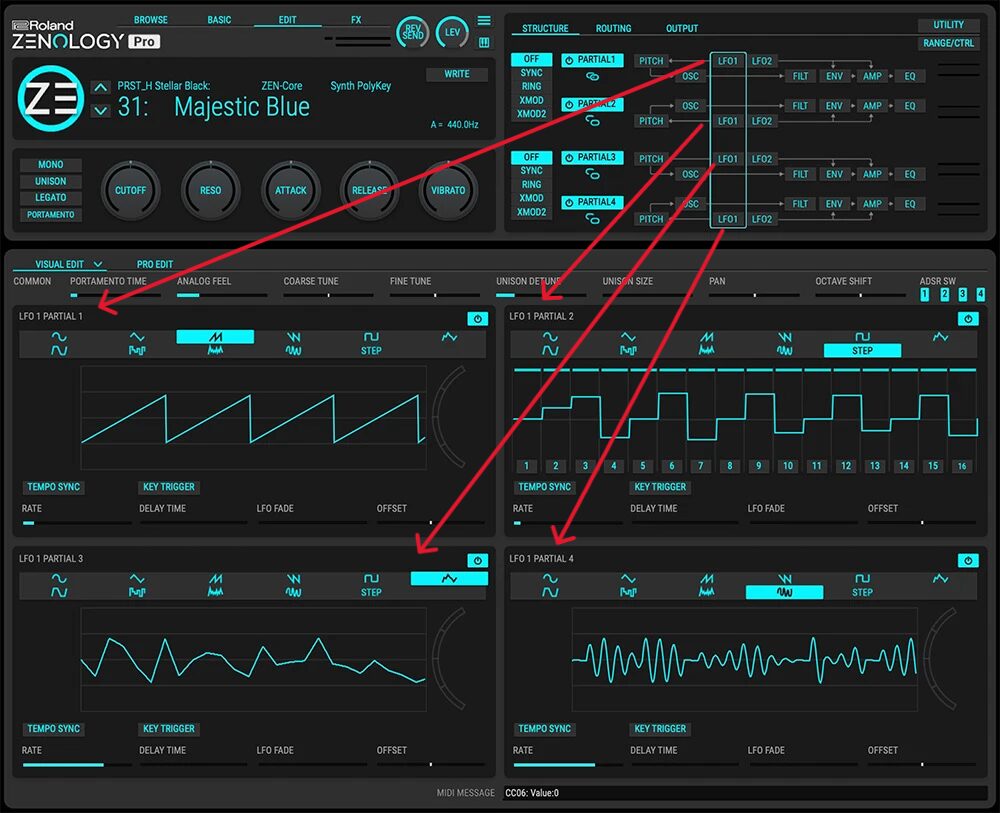
Task: Select random waveform in LFO 1 Partial 1
Action: [x=449, y=337]
